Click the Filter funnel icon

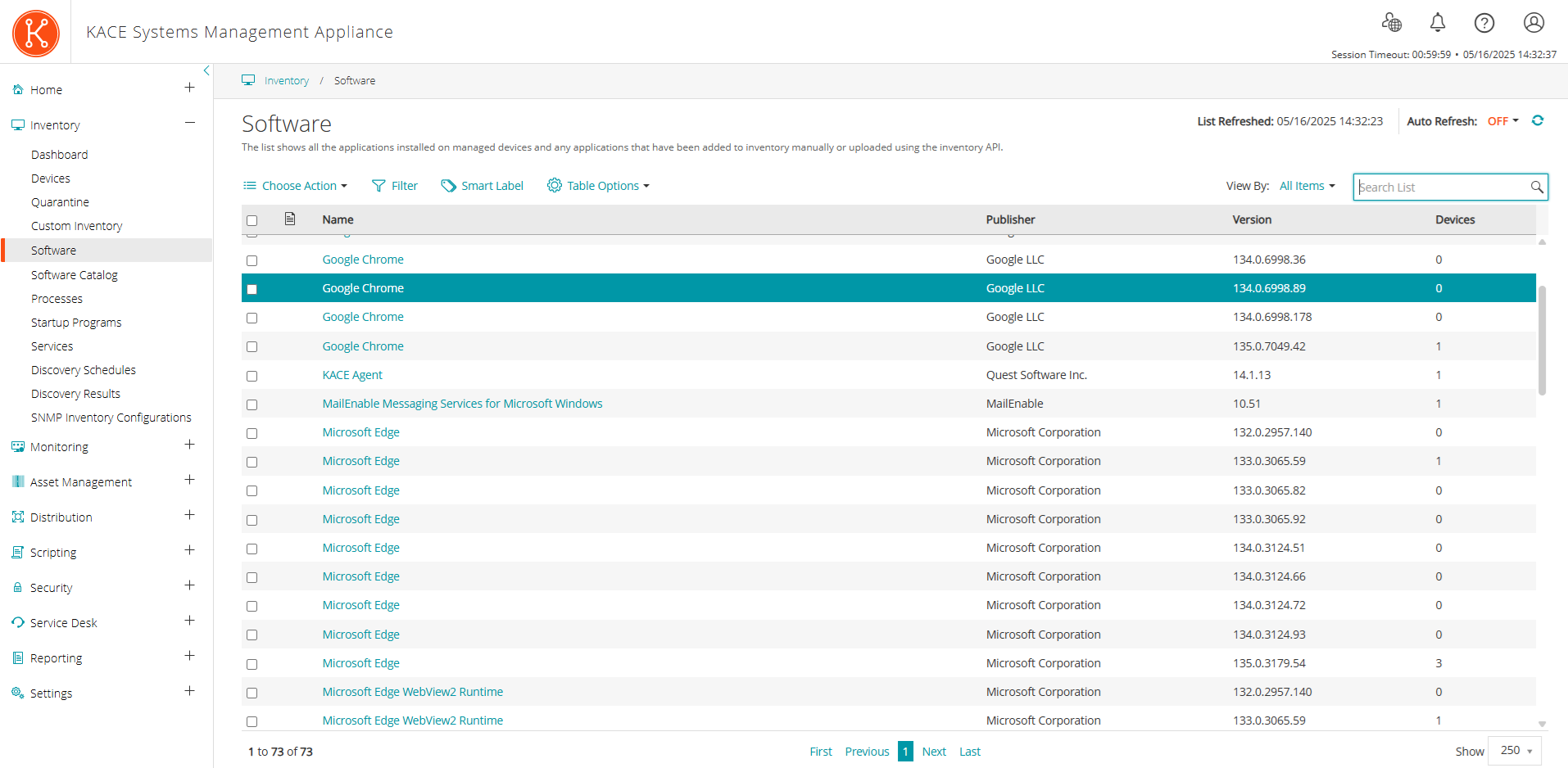[x=378, y=186]
